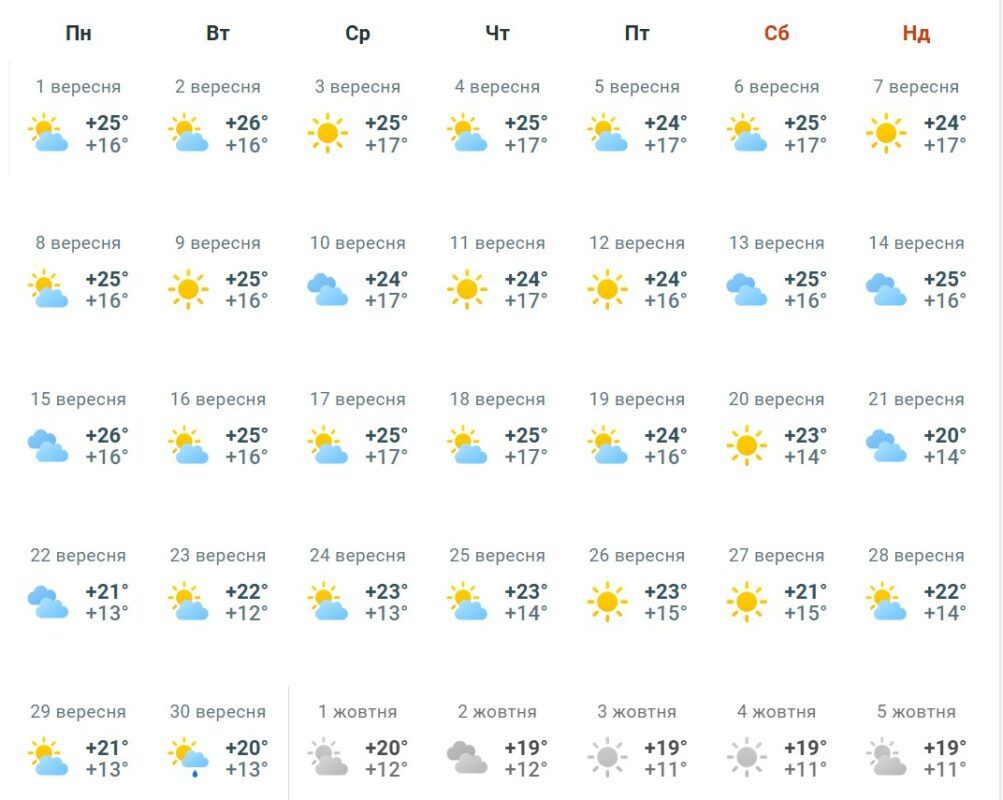Click the sunny icon for 3 вересня

[x=328, y=133]
